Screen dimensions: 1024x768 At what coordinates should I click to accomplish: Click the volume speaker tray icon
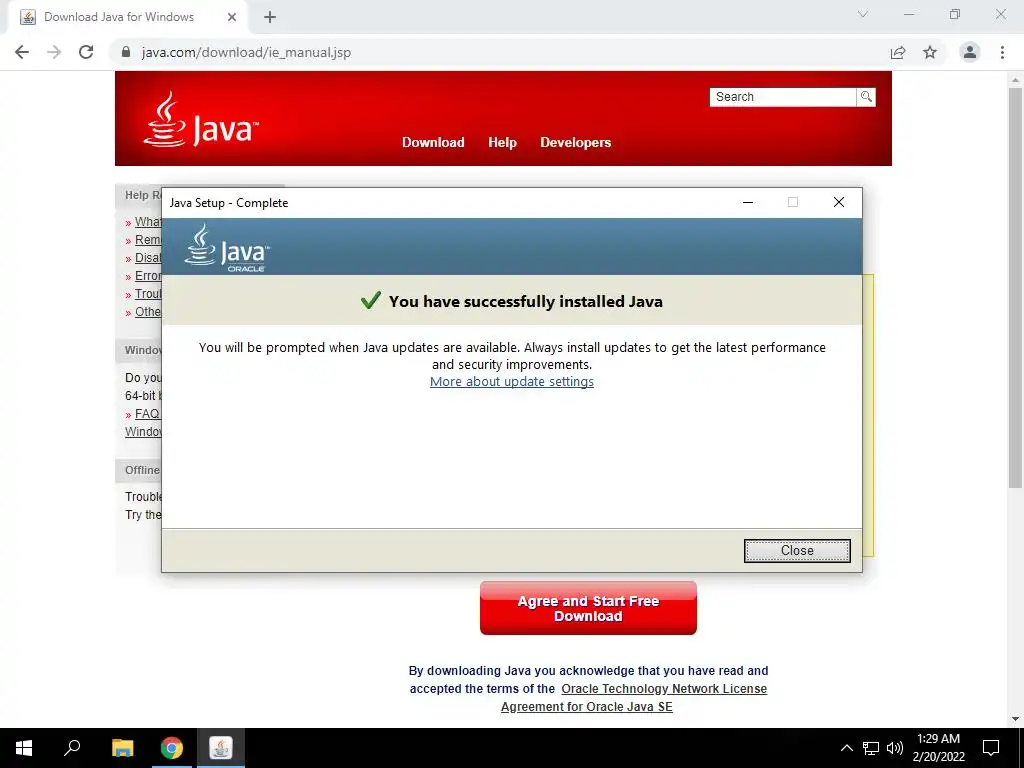coord(895,748)
